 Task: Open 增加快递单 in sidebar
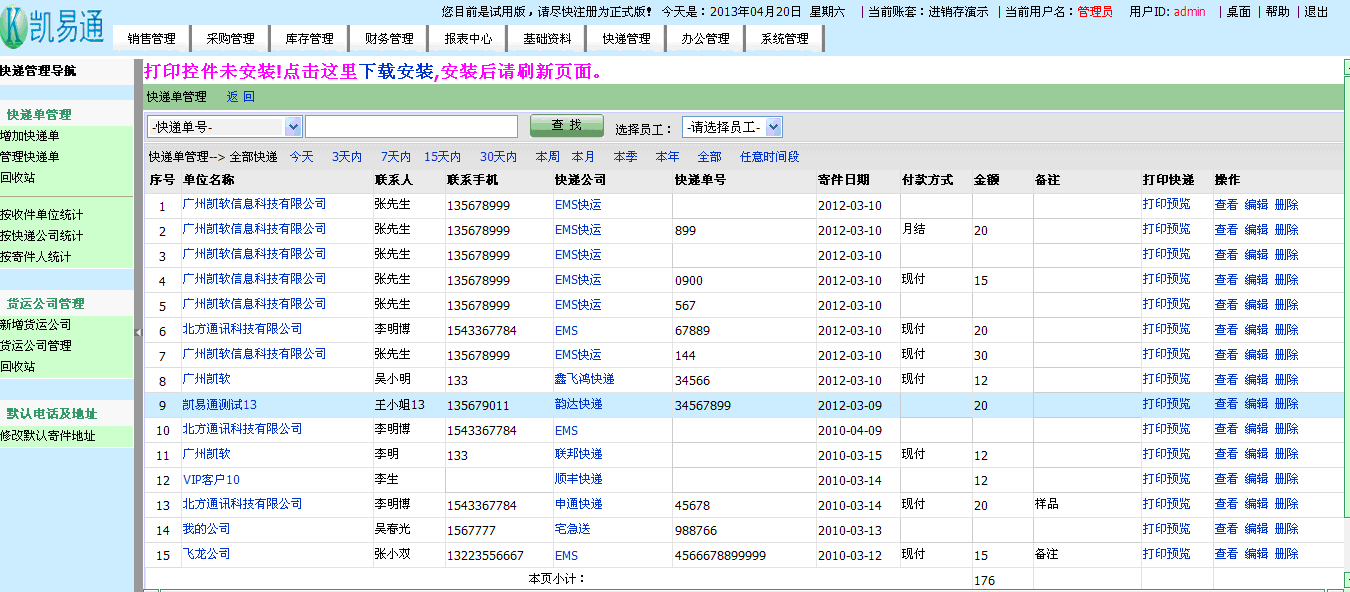coord(30,136)
